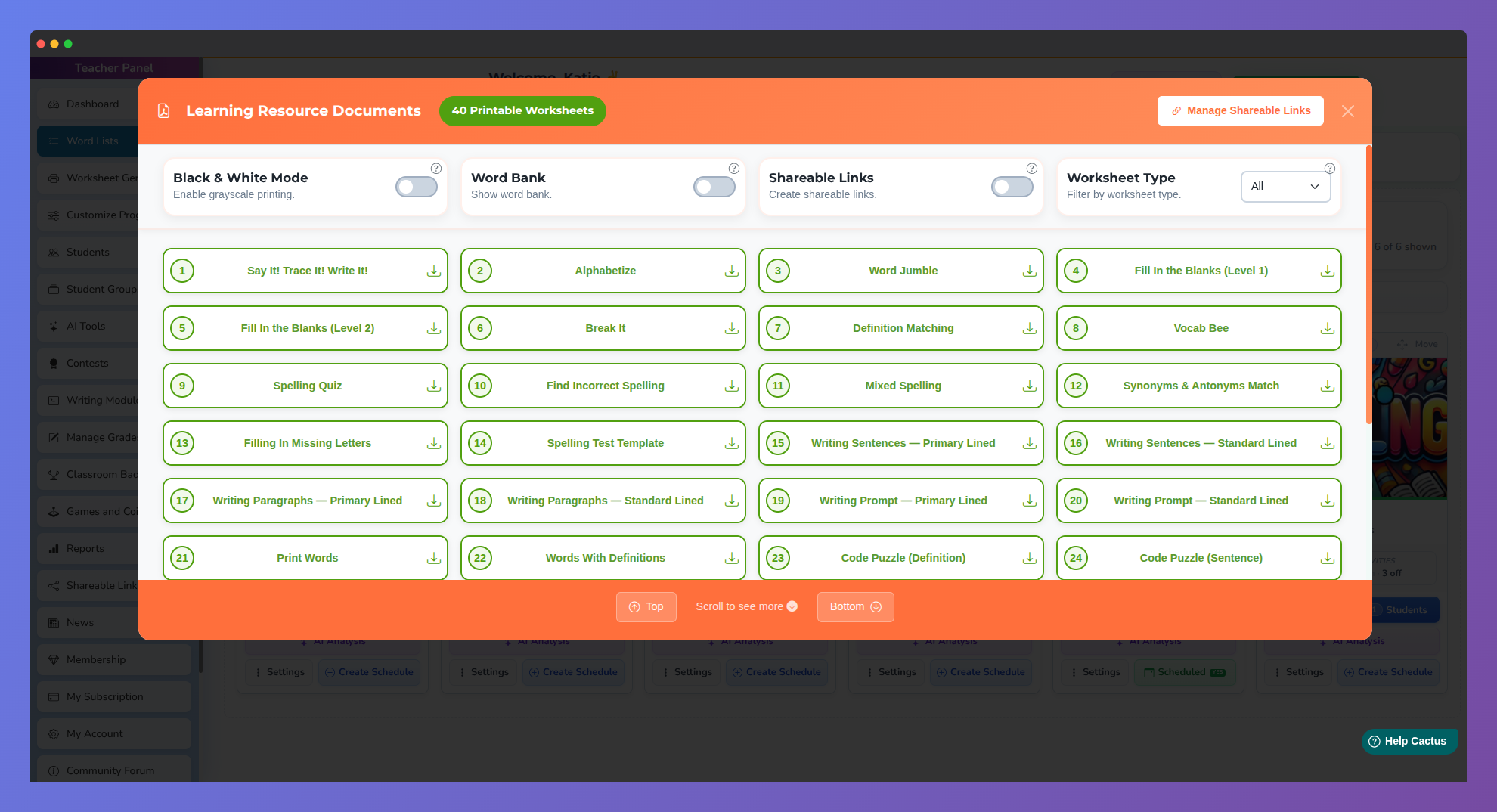The image size is (1497, 812).
Task: Jump to Bottom of worksheet list
Action: [856, 607]
